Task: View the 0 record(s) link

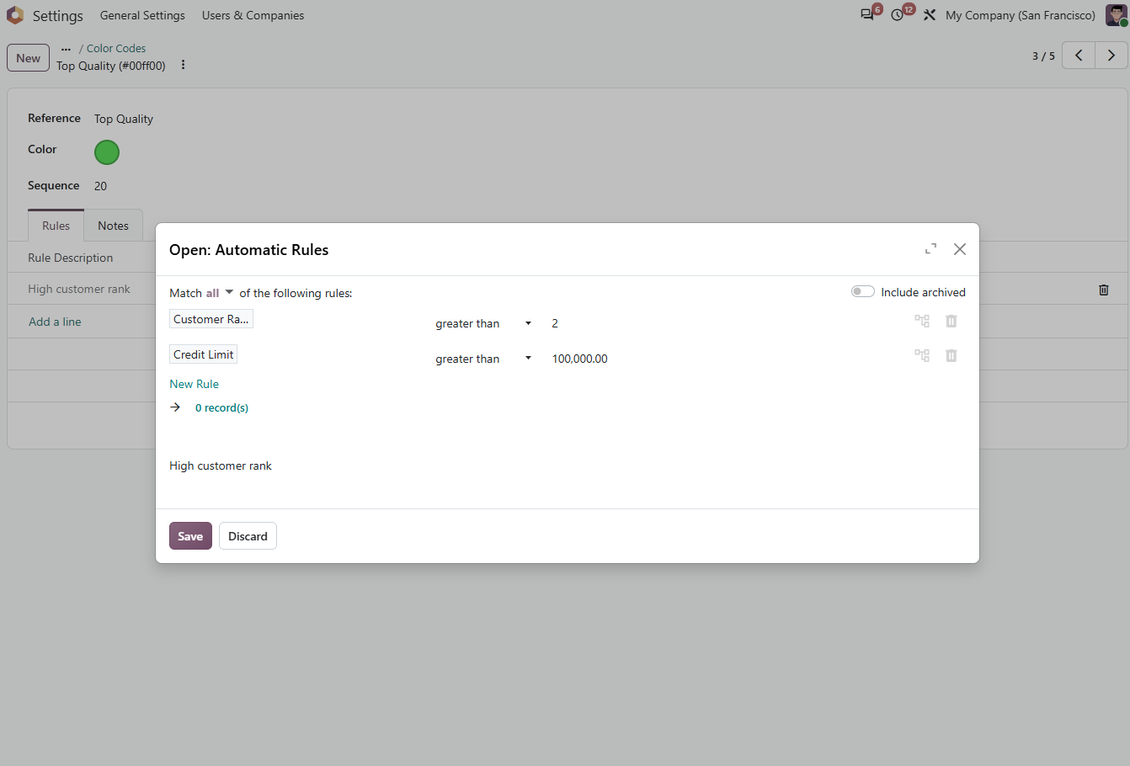Action: point(222,408)
